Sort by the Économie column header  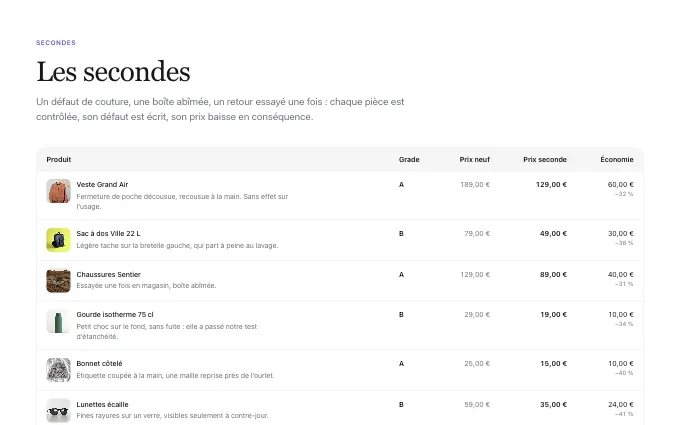click(x=617, y=160)
